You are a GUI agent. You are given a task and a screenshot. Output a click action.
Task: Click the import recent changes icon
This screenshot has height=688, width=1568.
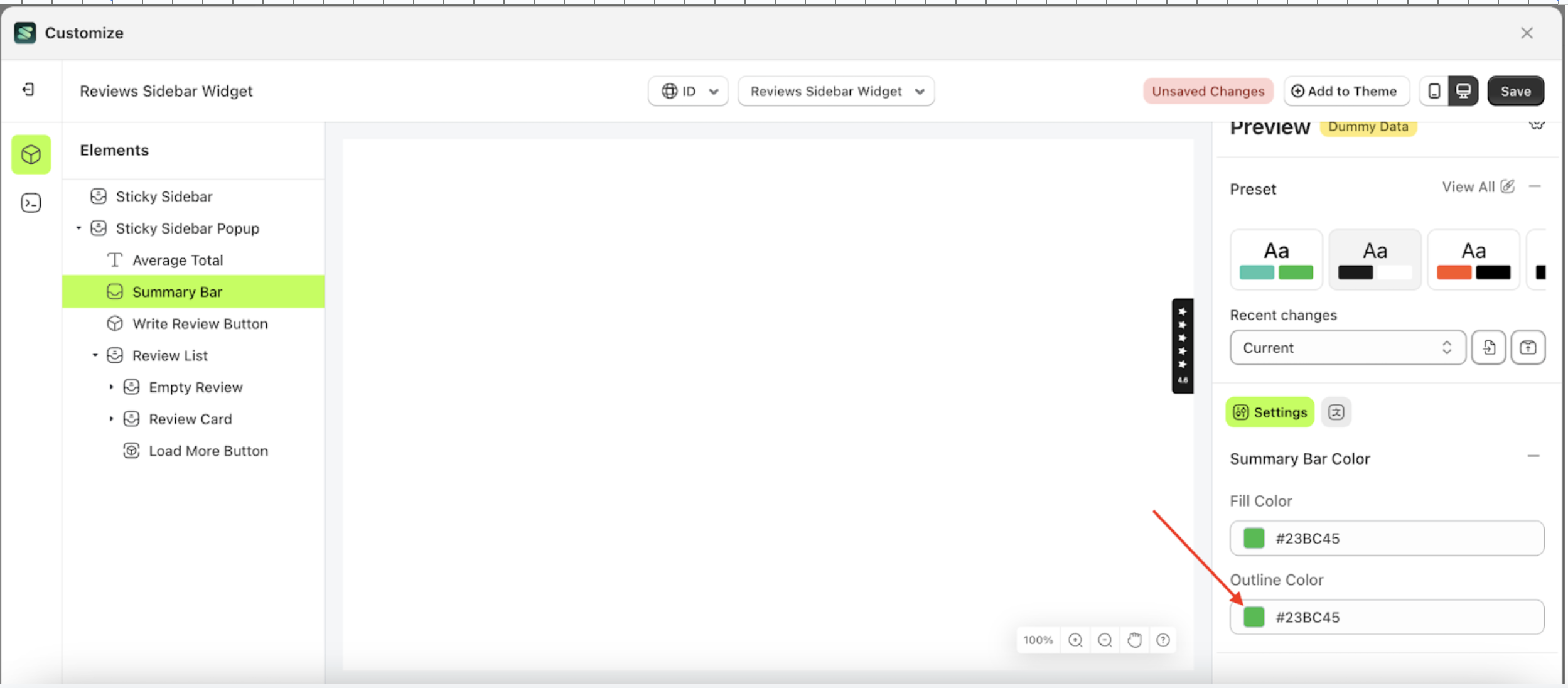click(1490, 347)
